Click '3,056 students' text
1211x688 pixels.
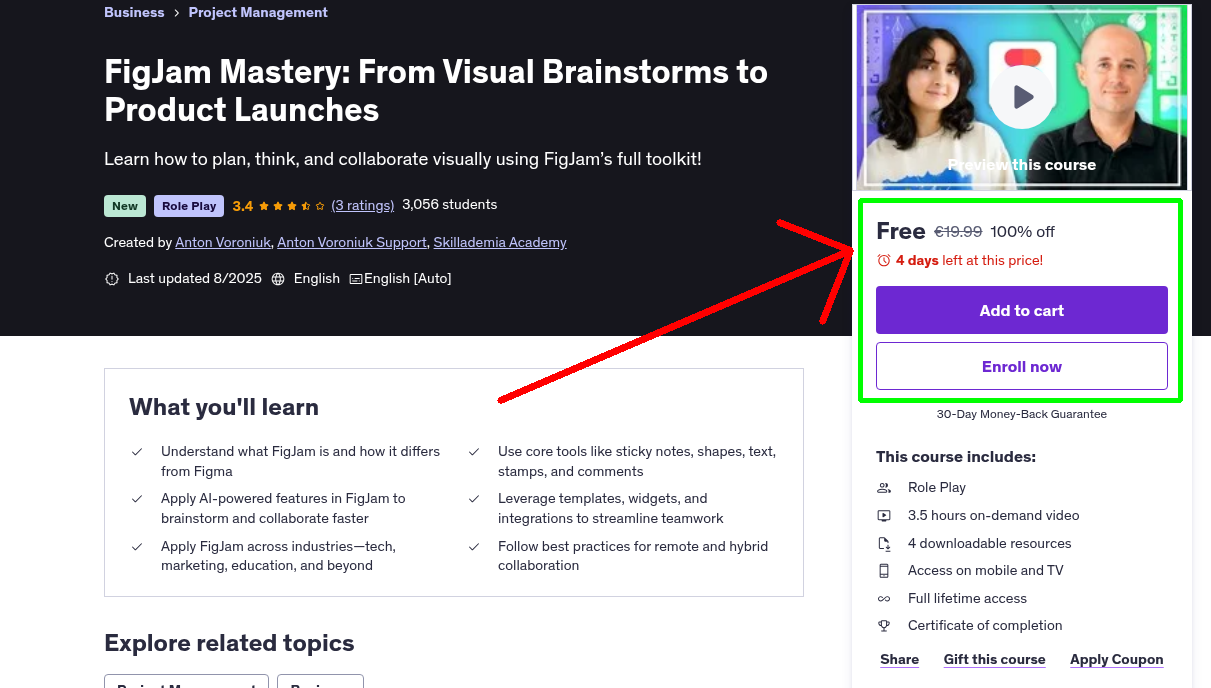(x=449, y=205)
